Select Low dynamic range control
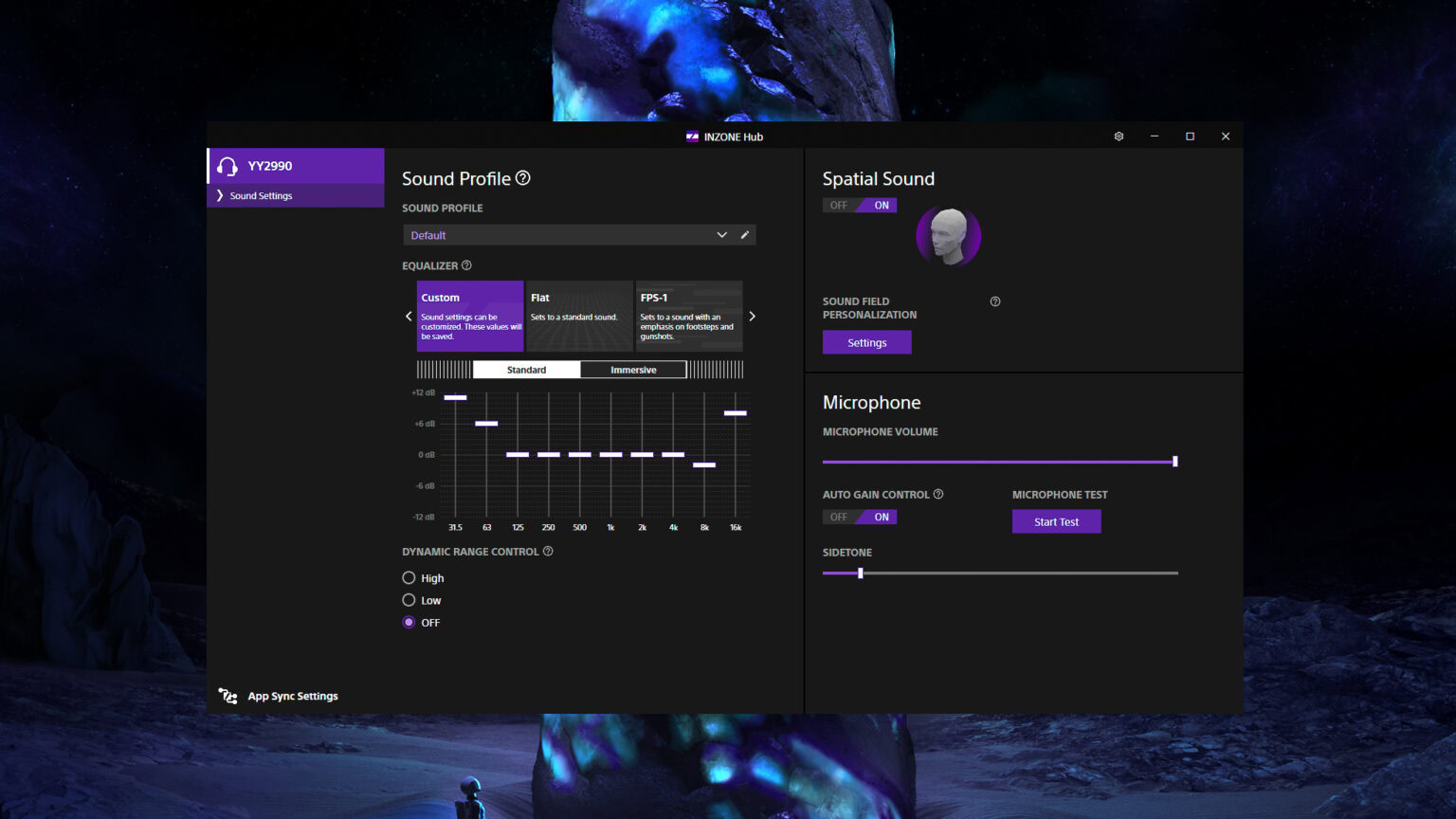Screen dimensions: 1456x819 (409, 600)
